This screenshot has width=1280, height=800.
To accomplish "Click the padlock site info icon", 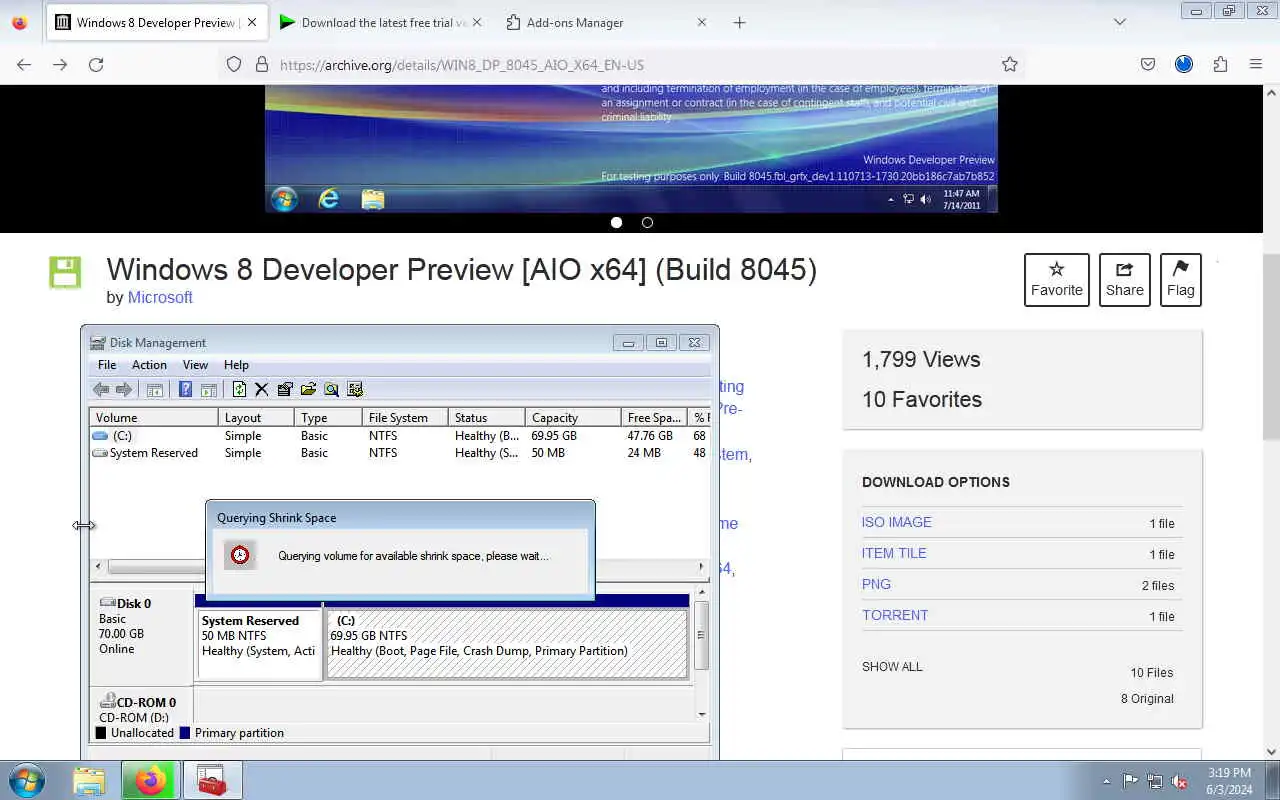I will click(262, 64).
